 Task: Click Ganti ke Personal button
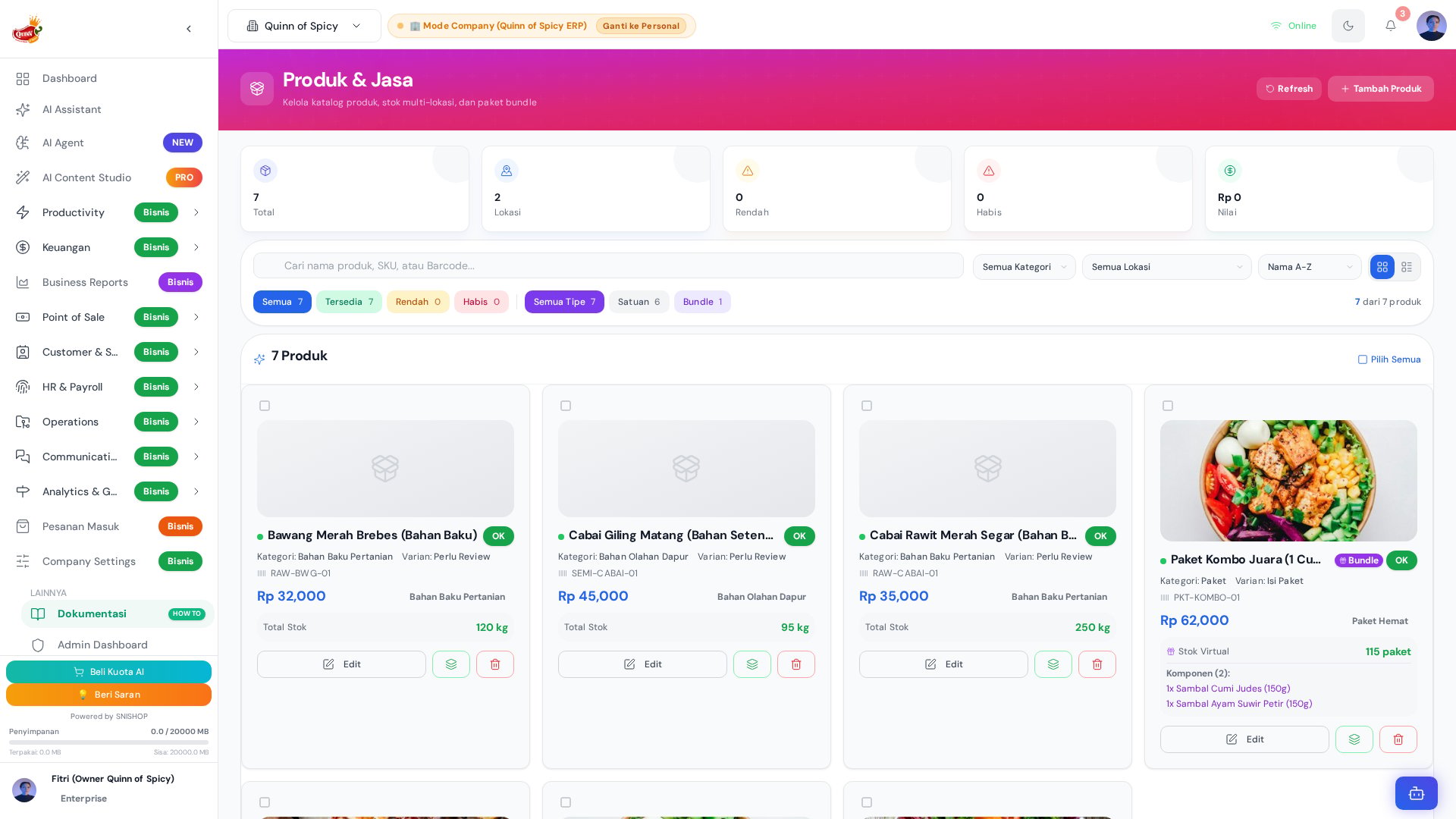(641, 26)
